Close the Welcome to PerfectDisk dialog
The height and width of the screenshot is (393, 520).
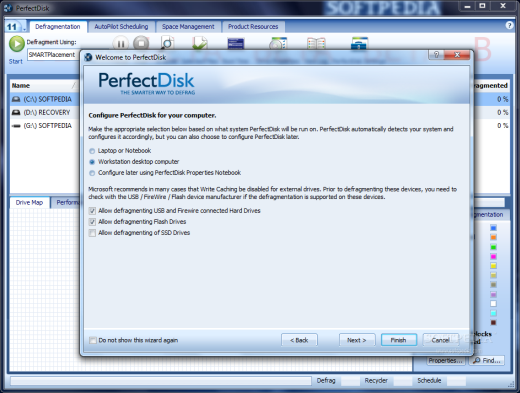coord(457,55)
